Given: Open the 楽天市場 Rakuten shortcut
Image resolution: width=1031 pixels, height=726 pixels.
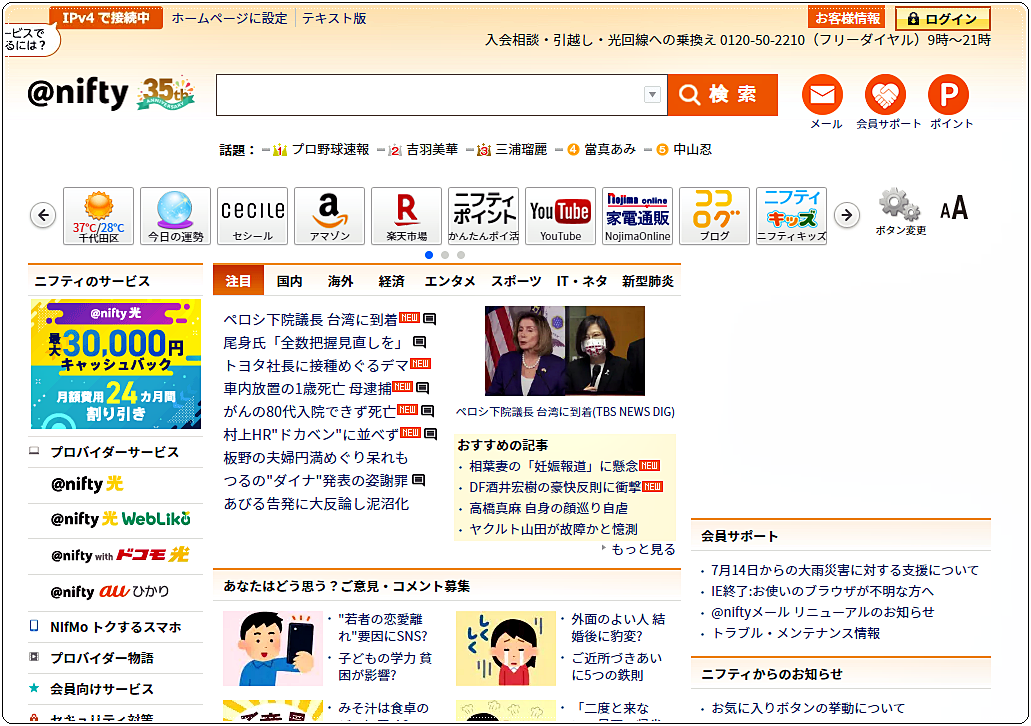Looking at the screenshot, I should click(x=406, y=216).
